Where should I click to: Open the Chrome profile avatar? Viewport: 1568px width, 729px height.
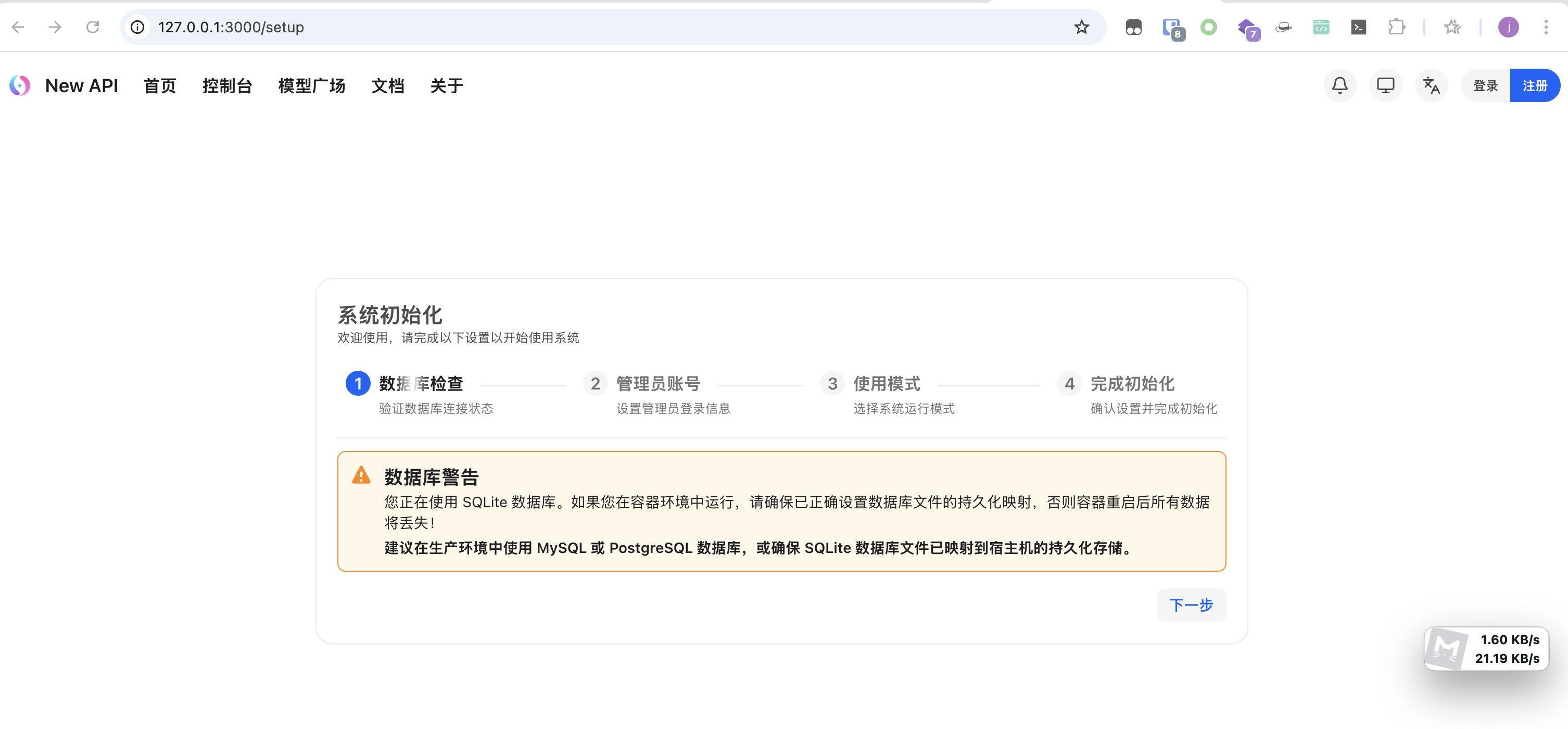pos(1508,27)
